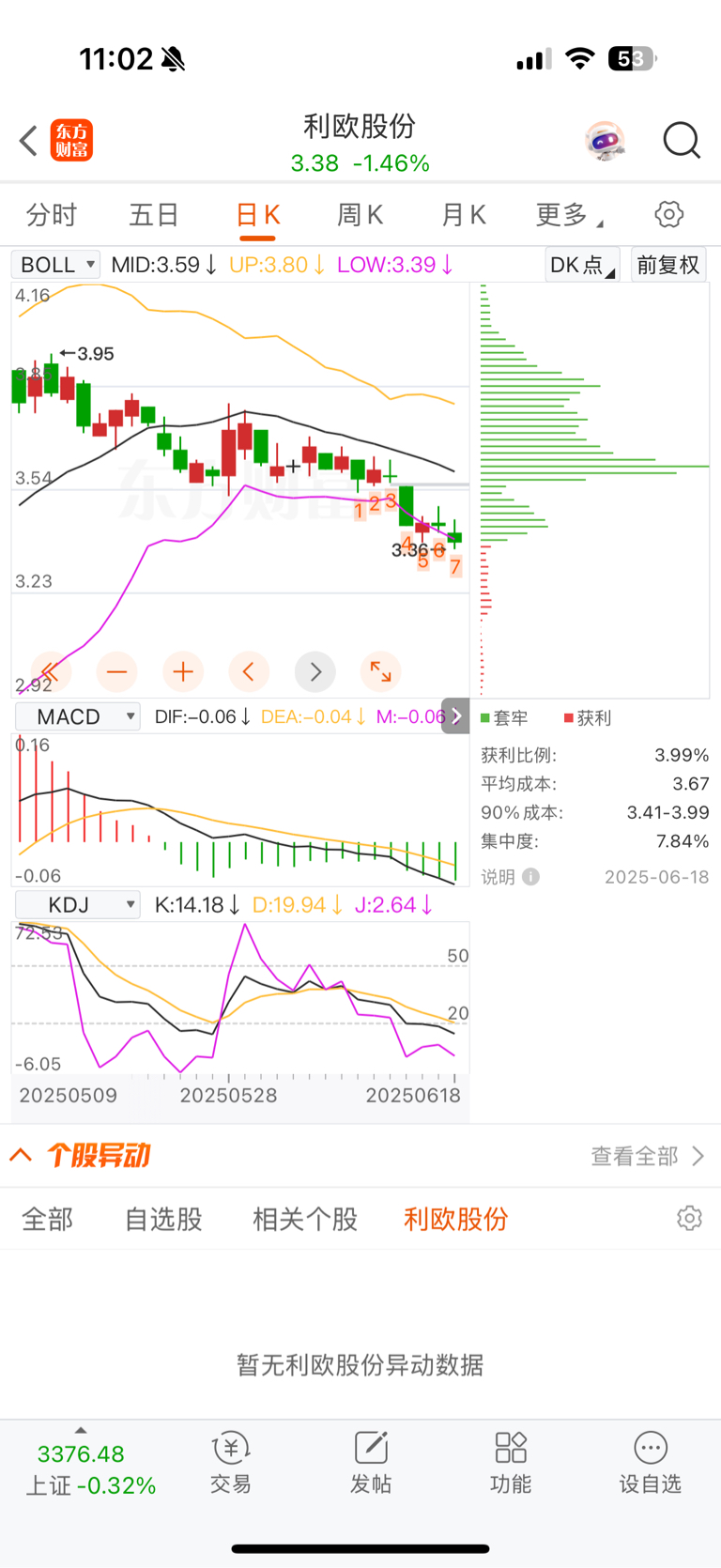Open DK点 dropdown
This screenshot has height=1568, width=721.
[x=582, y=265]
